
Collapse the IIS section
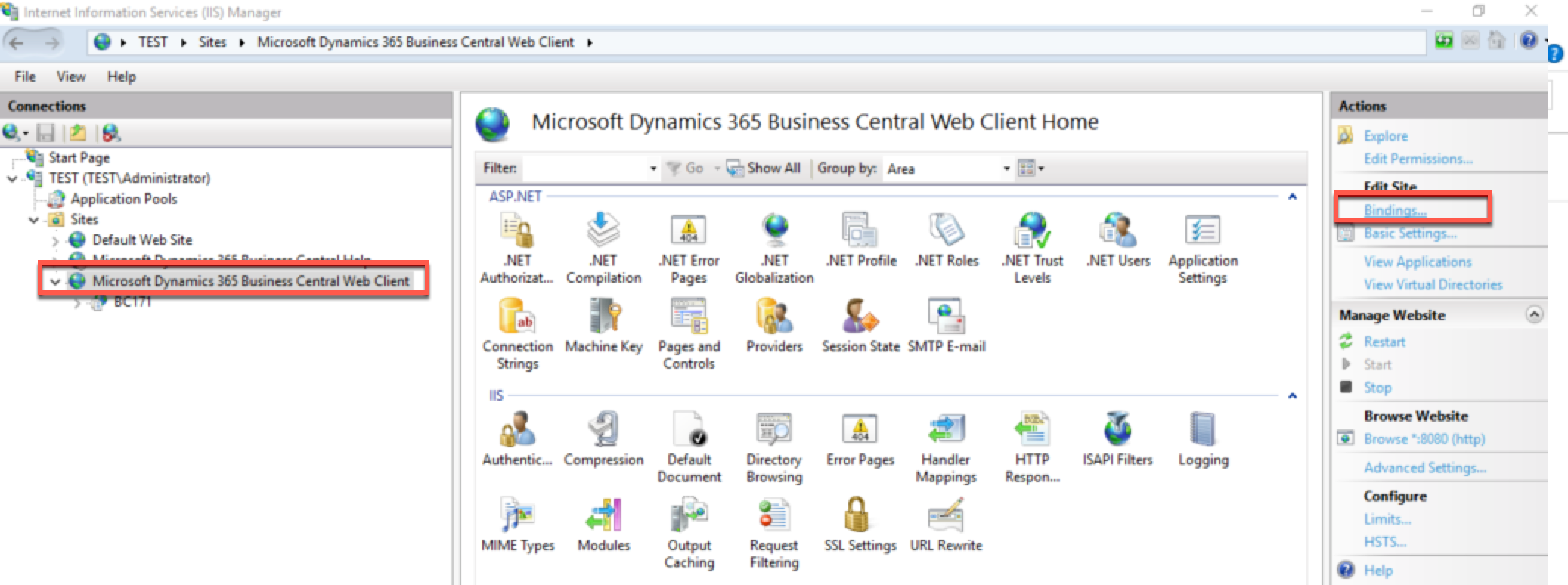(1292, 395)
